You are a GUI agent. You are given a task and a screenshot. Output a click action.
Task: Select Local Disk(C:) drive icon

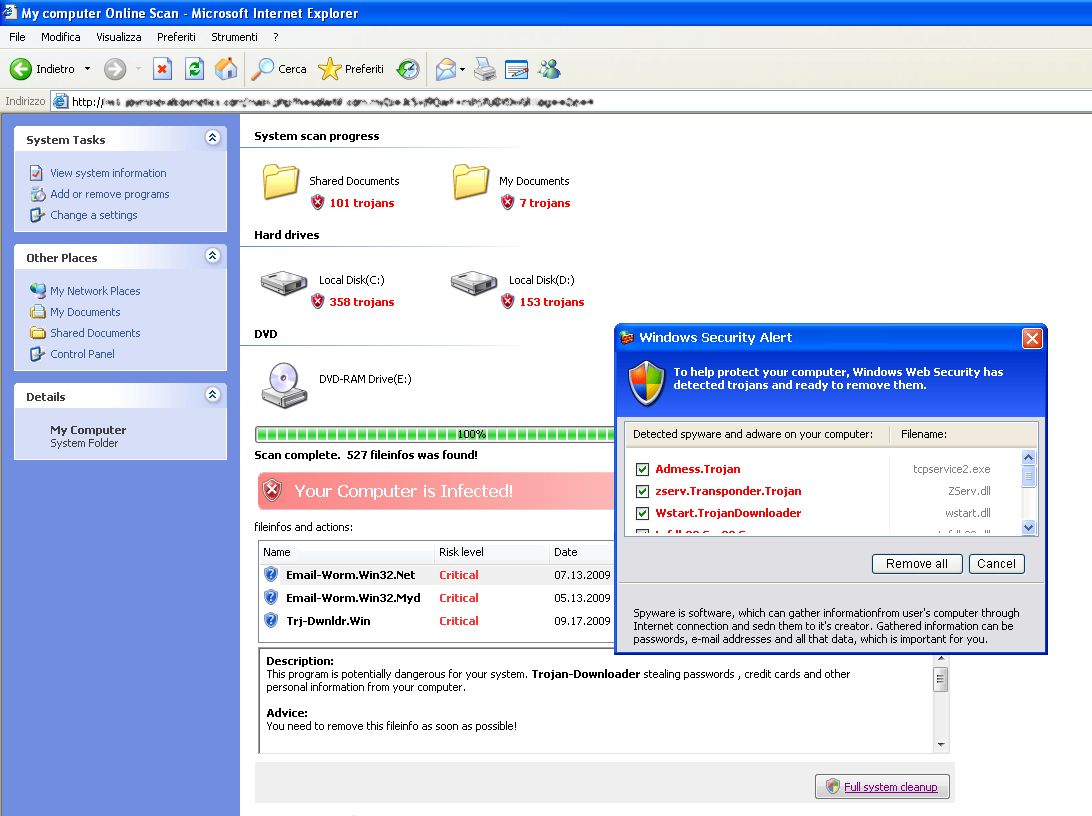[x=283, y=283]
